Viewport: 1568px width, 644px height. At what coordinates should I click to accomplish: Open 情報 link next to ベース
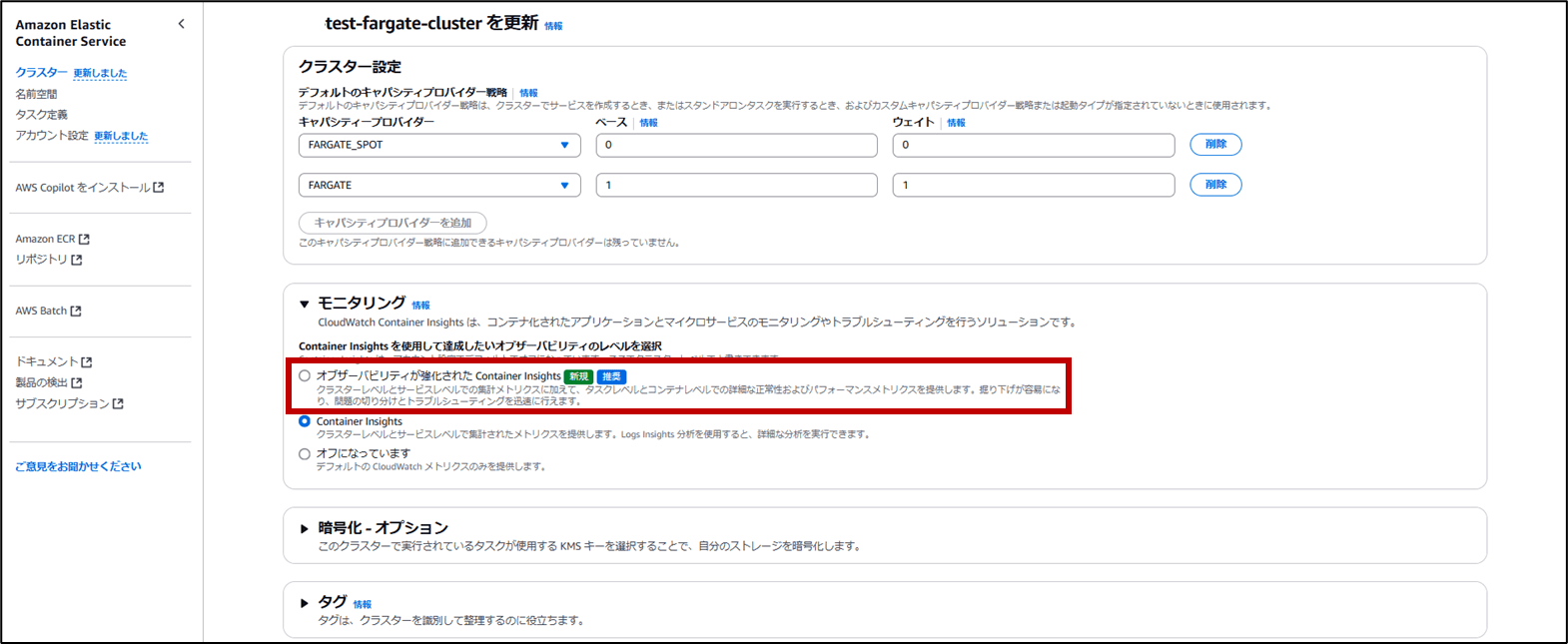[x=648, y=123]
